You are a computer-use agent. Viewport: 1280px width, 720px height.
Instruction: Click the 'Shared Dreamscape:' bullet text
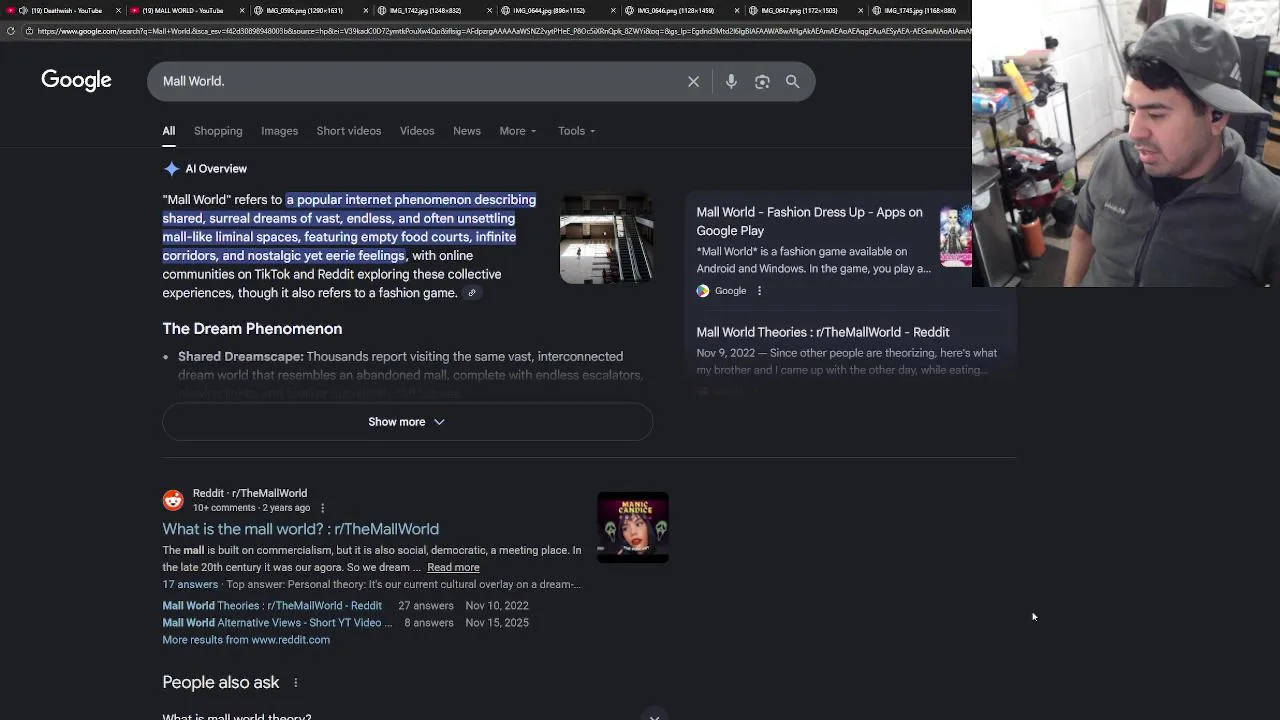(240, 356)
